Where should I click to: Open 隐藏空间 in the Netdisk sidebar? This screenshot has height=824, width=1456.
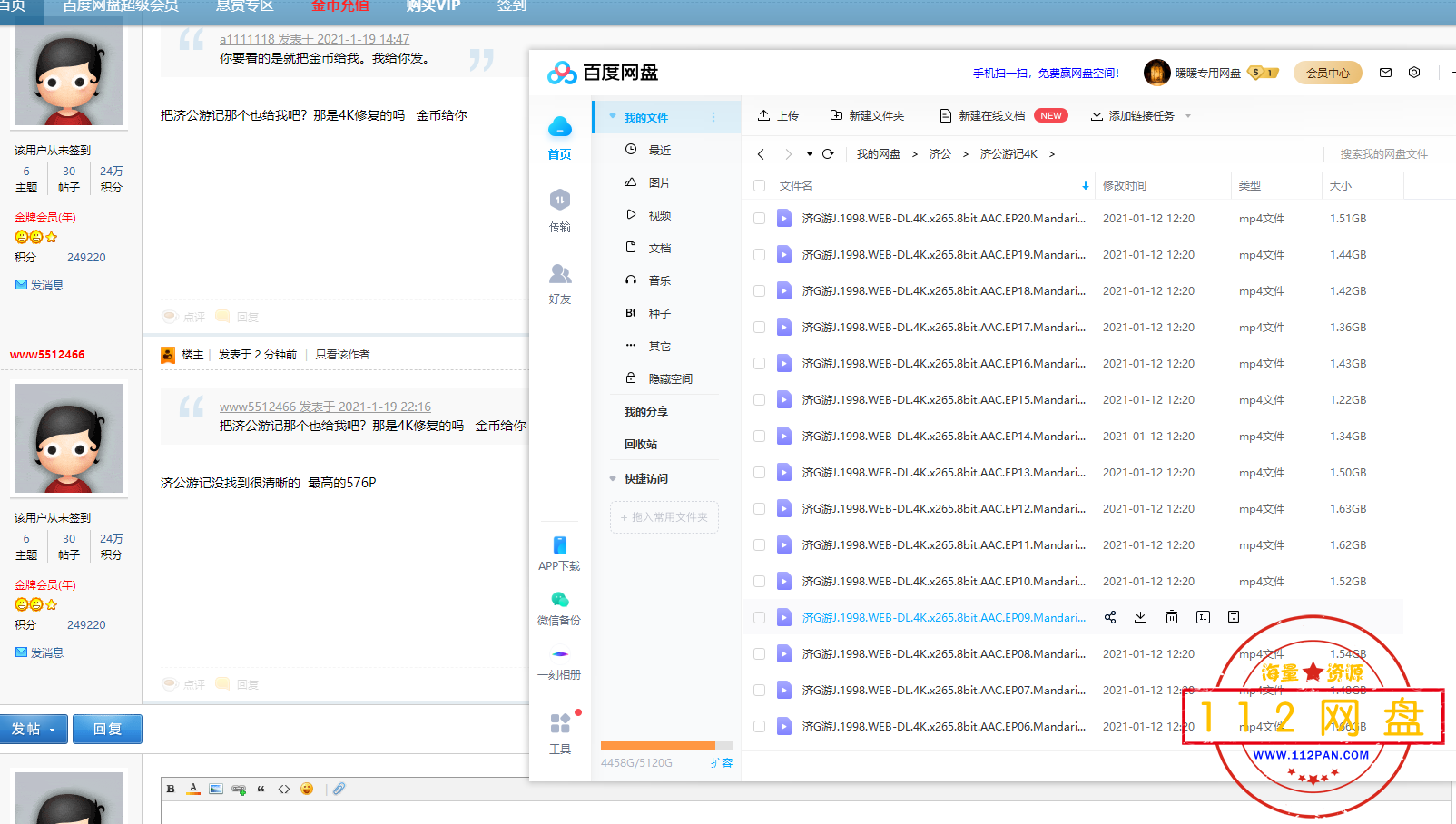tap(670, 378)
